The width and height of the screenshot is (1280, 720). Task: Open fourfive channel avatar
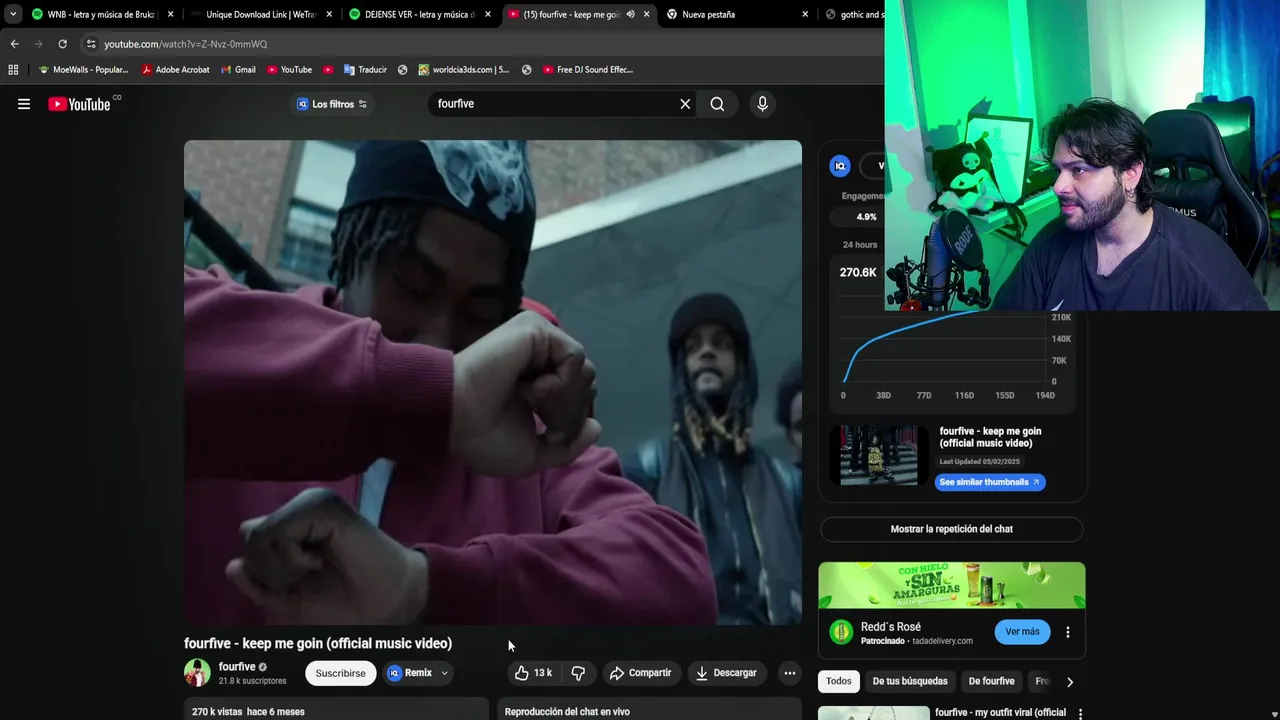click(197, 673)
